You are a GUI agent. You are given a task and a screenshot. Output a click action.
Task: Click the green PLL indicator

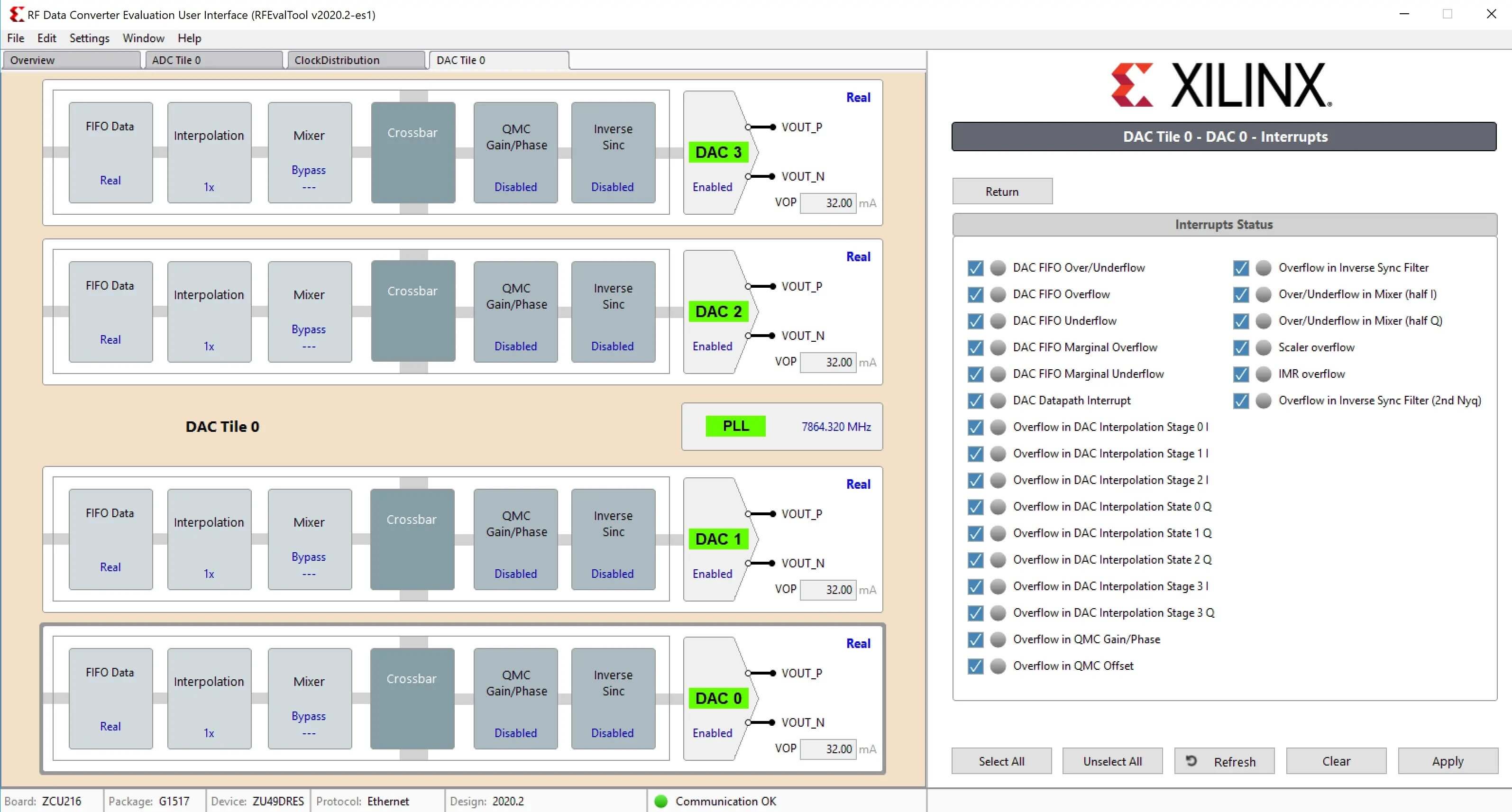(735, 426)
